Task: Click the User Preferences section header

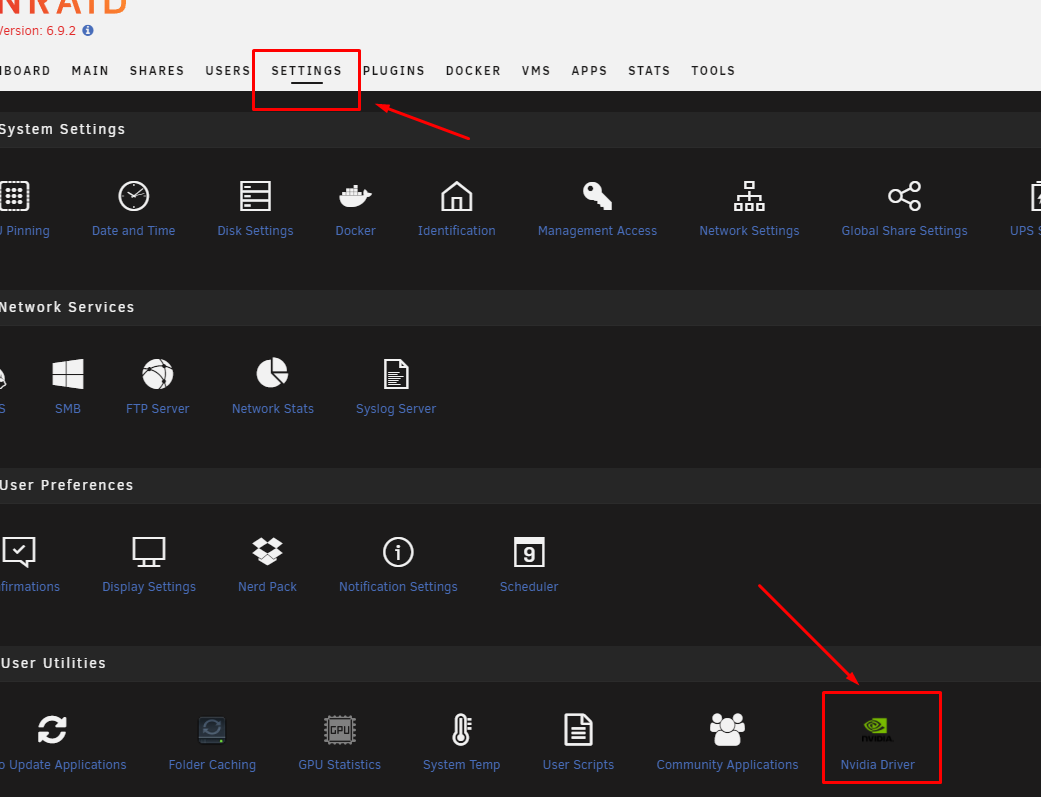Action: coord(66,485)
